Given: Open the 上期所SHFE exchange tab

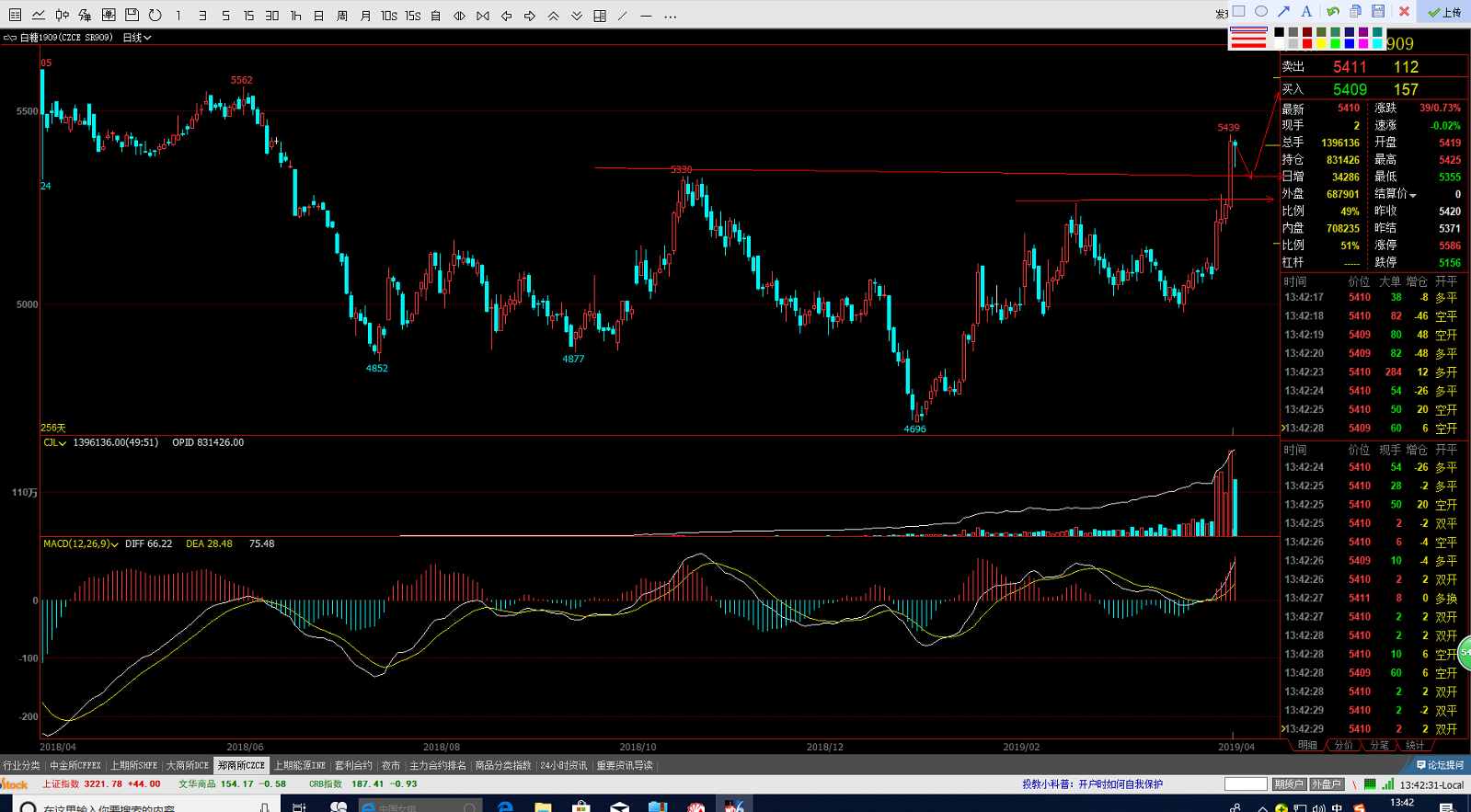Looking at the screenshot, I should 134,766.
